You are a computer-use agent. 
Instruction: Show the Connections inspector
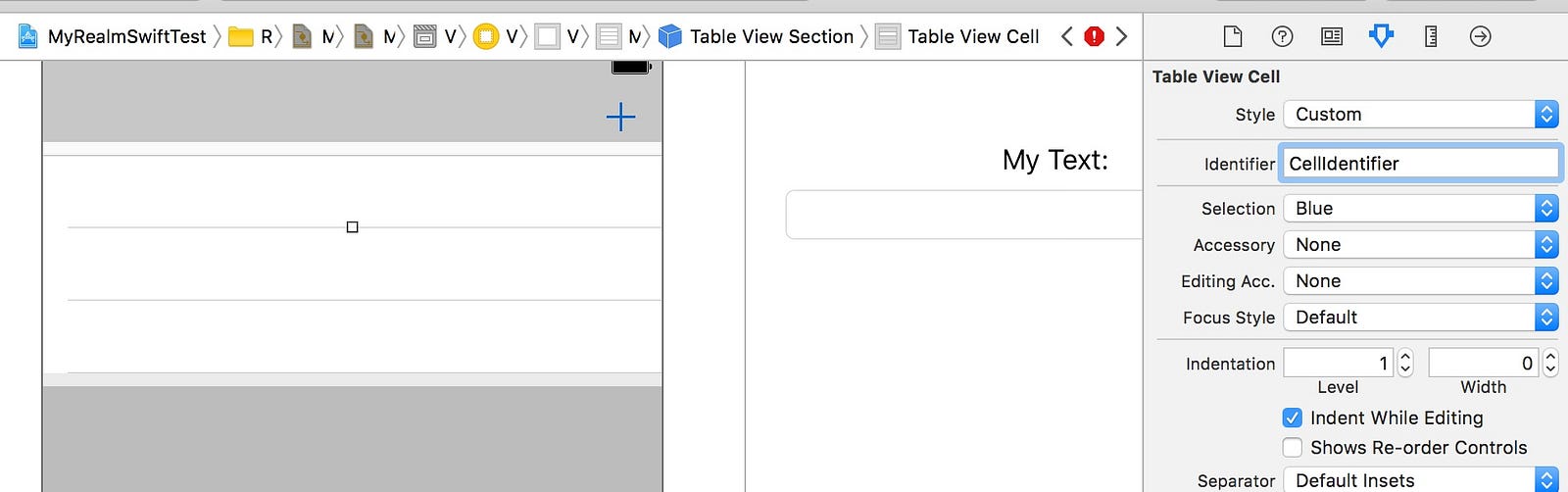pyautogui.click(x=1481, y=36)
